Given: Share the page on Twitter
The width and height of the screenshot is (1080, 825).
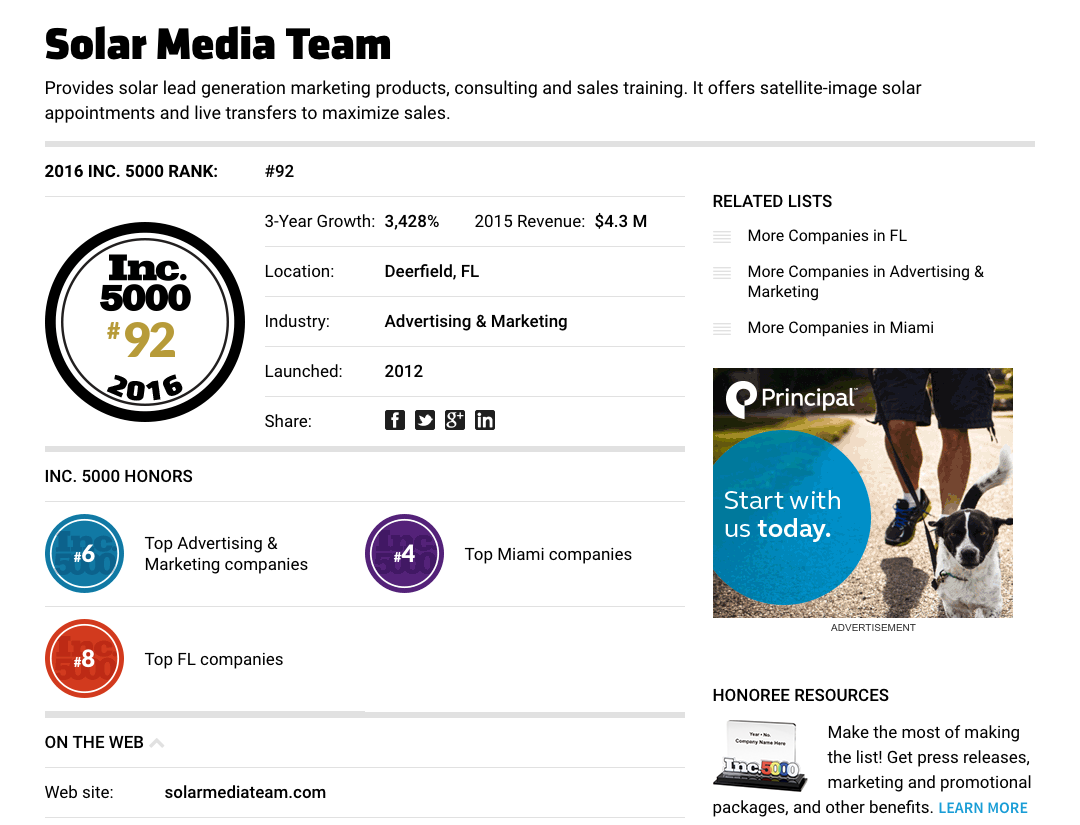Looking at the screenshot, I should tap(425, 420).
